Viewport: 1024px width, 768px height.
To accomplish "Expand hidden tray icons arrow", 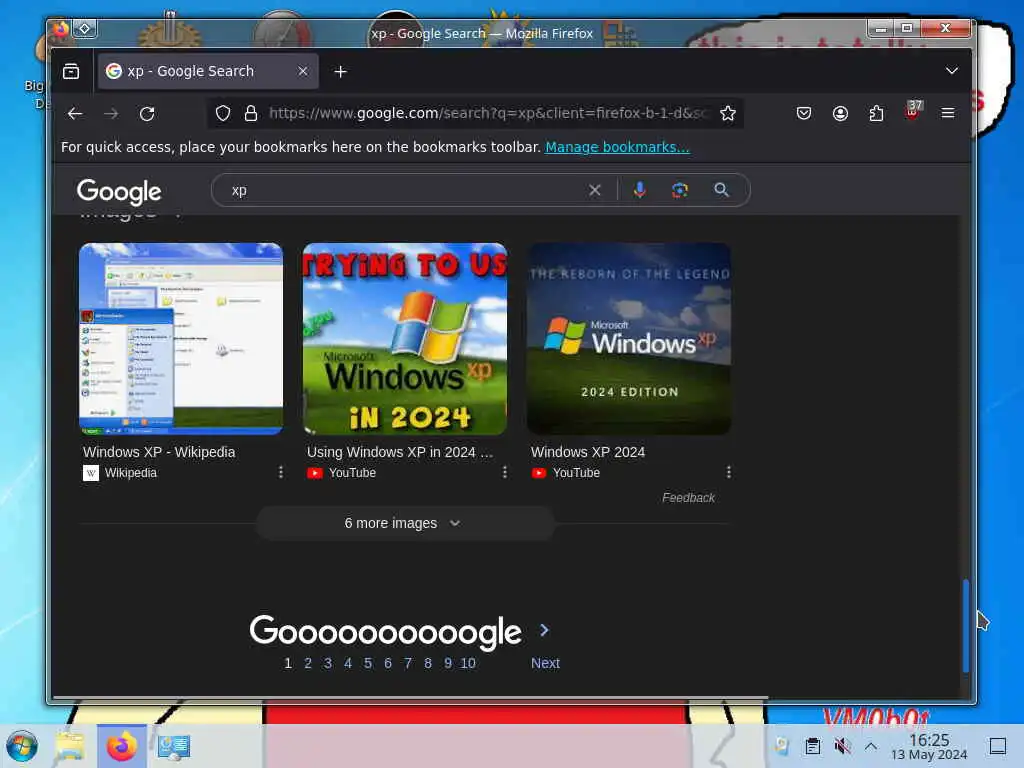I will [871, 746].
